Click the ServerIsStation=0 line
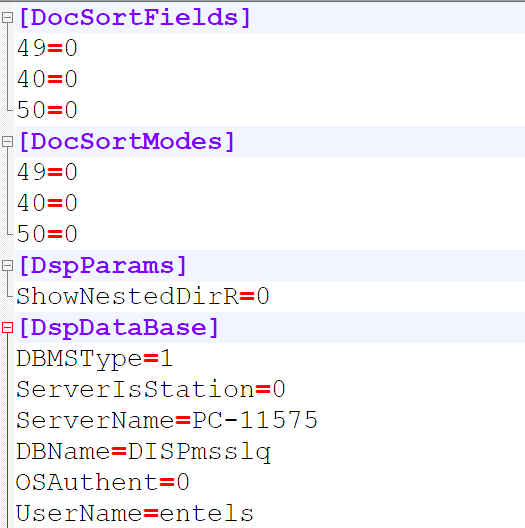525x528 pixels. click(x=151, y=389)
